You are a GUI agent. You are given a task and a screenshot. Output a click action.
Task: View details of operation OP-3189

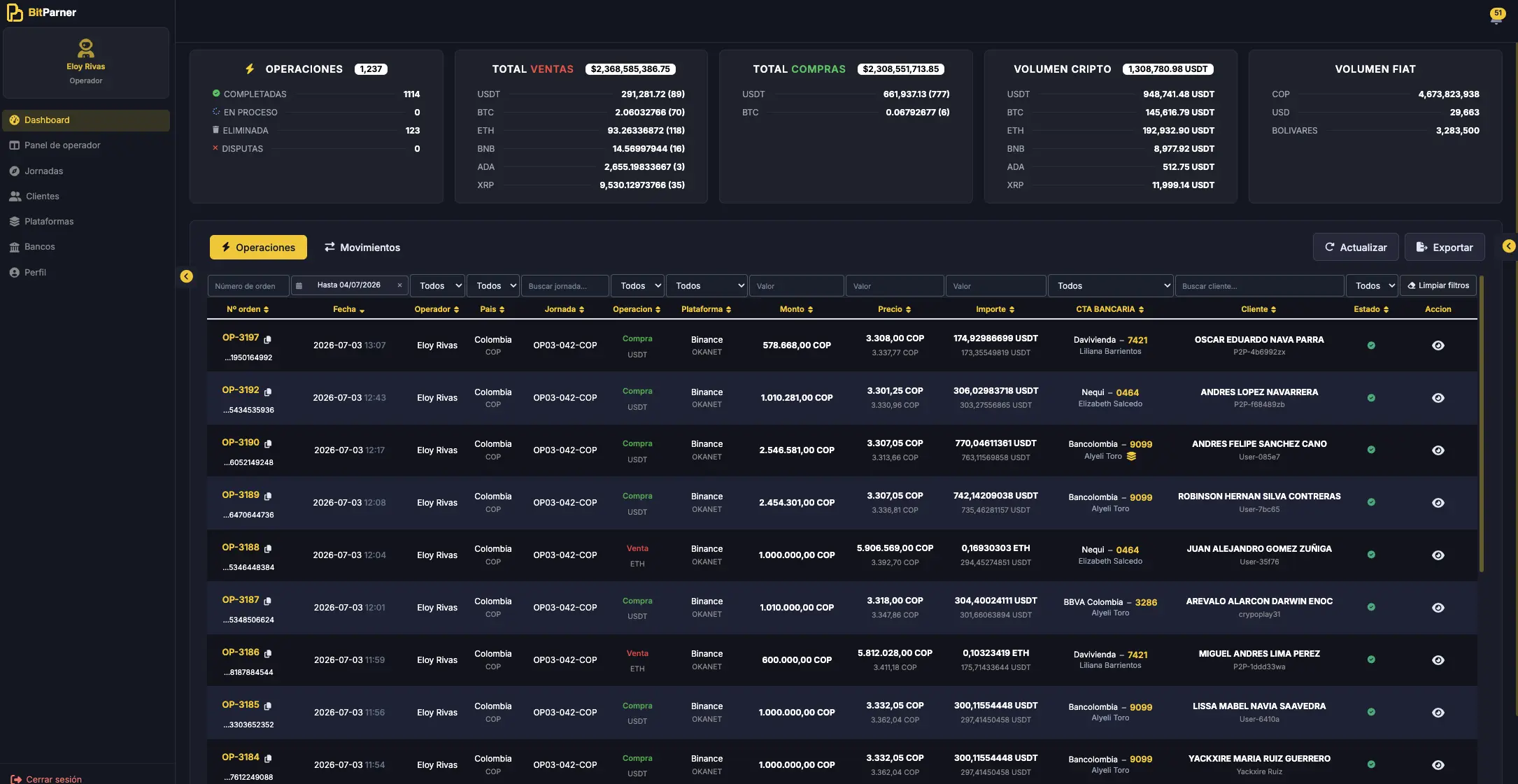pos(1438,503)
